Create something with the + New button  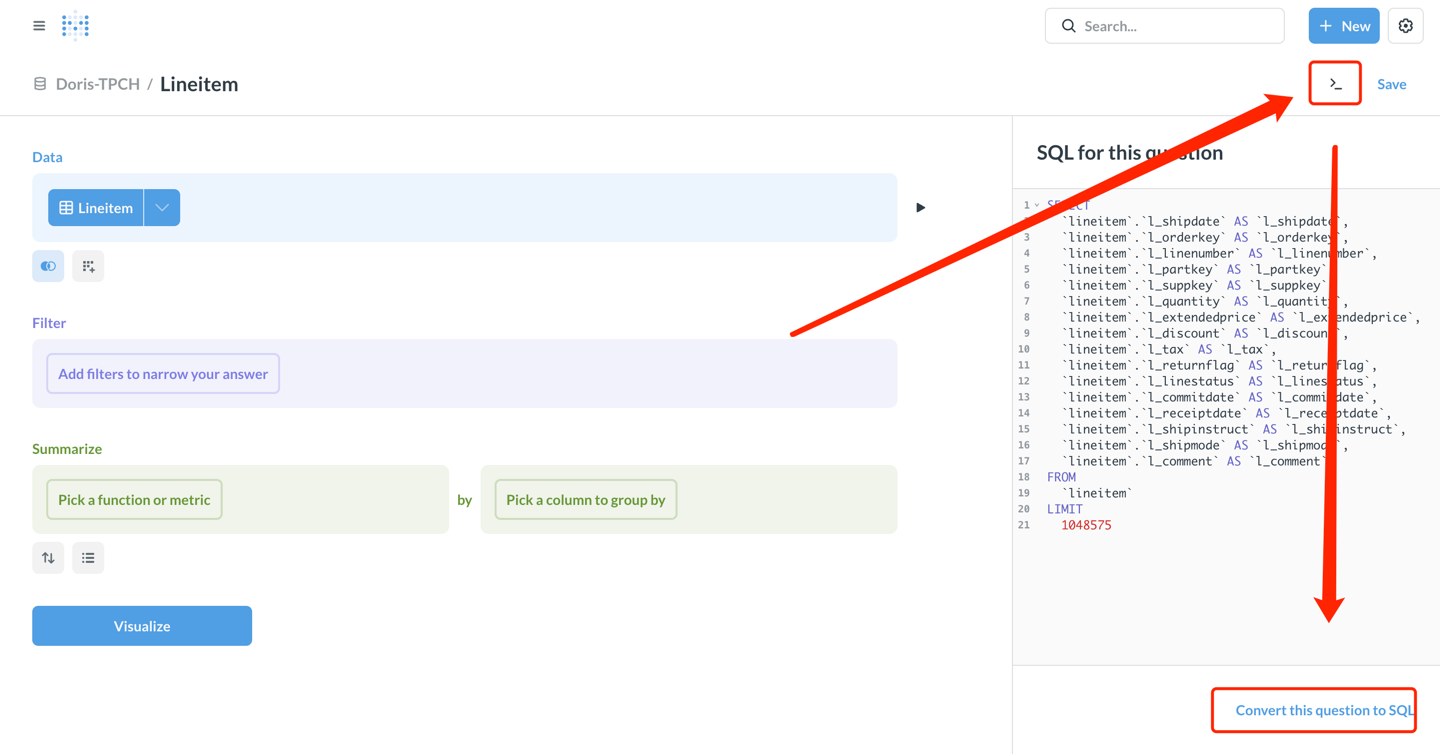pyautogui.click(x=1343, y=25)
